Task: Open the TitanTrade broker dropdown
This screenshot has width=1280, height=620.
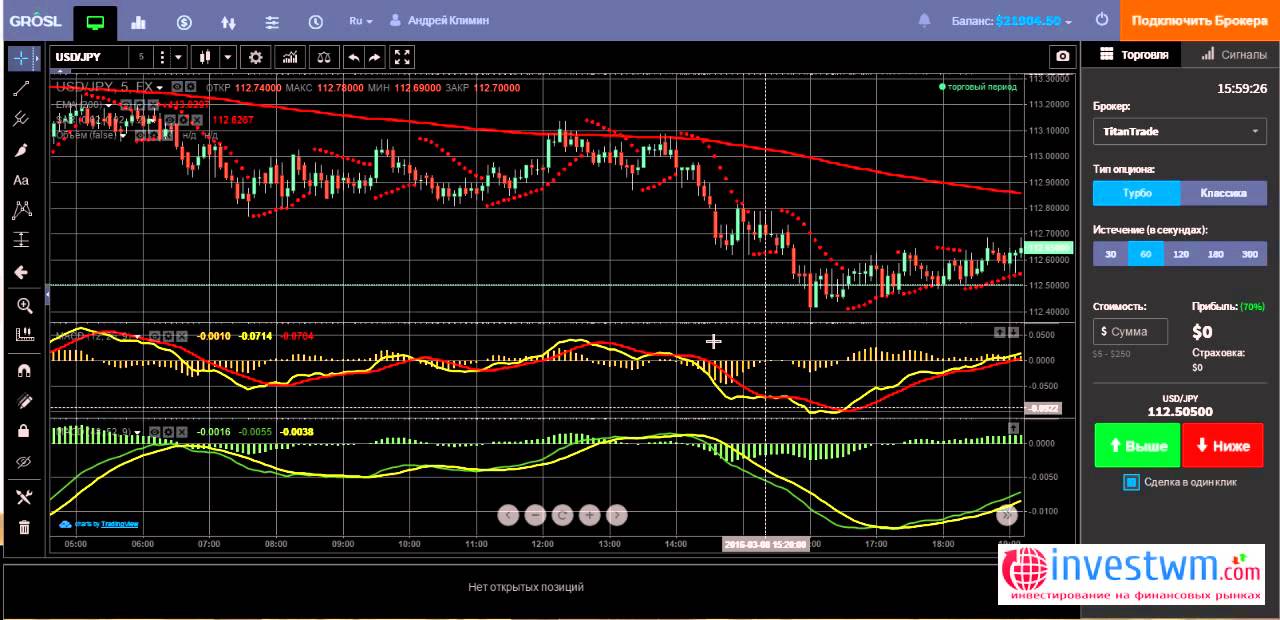Action: point(1180,131)
